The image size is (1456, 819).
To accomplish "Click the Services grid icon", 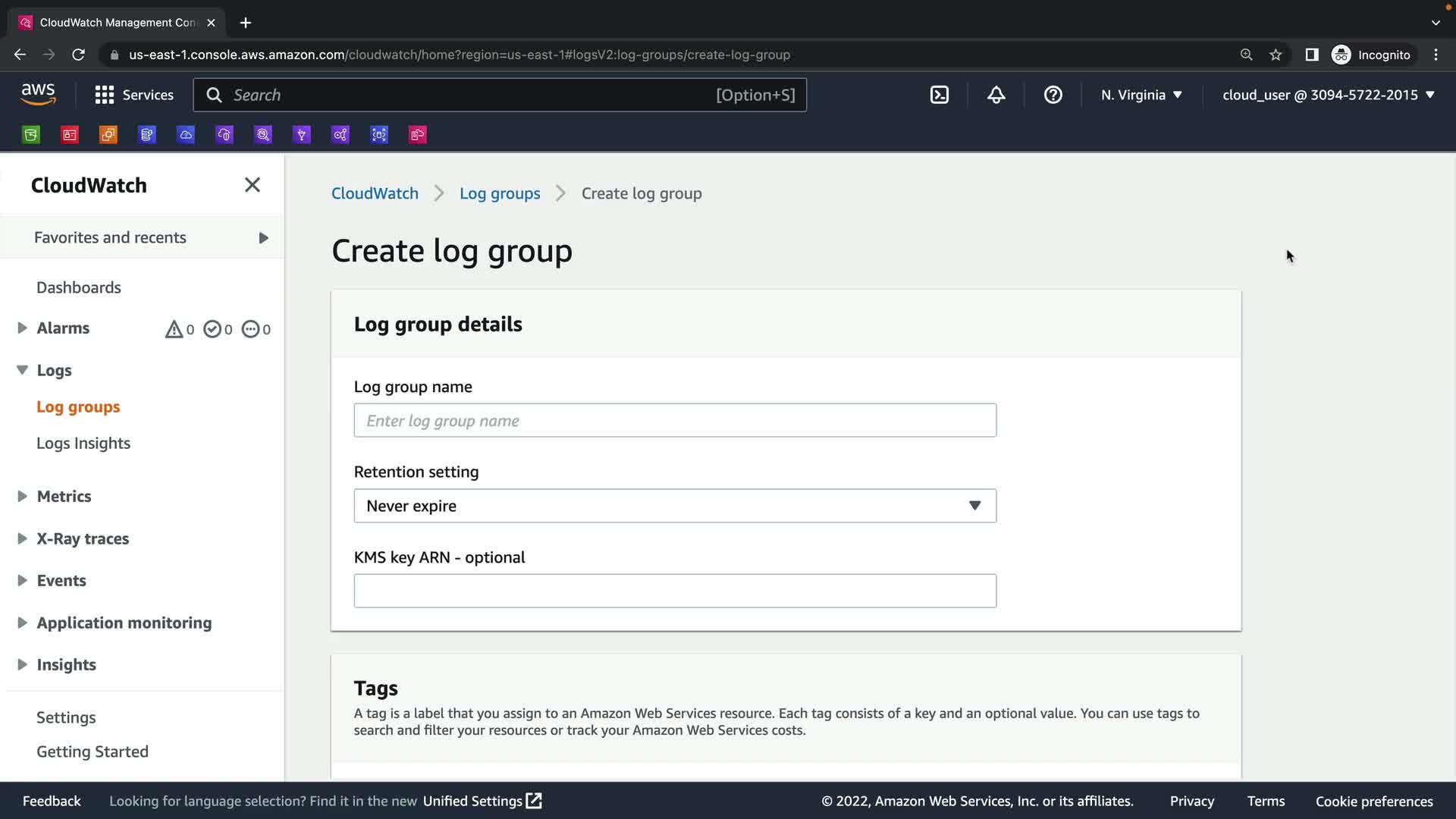I will pos(105,95).
